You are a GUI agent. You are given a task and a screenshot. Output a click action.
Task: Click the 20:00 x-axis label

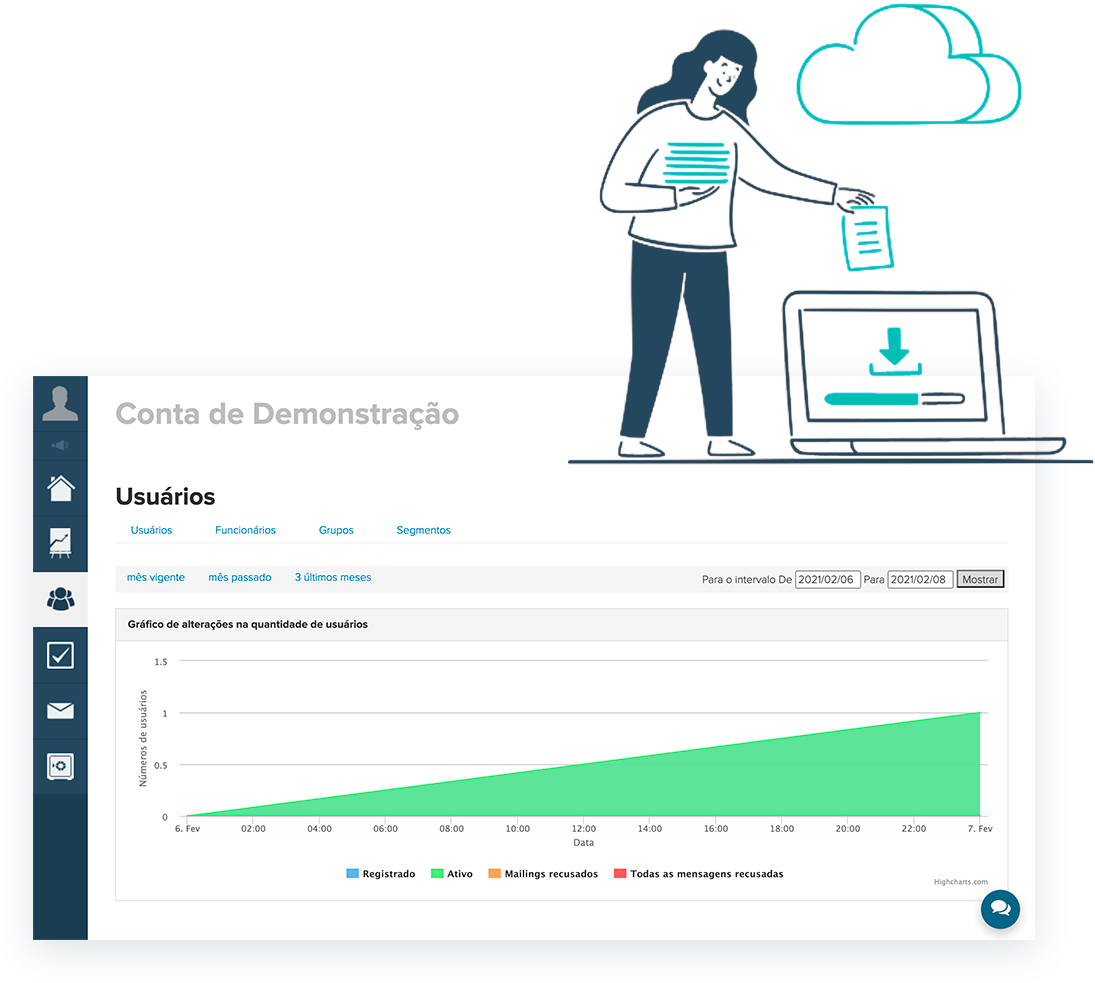pyautogui.click(x=848, y=829)
